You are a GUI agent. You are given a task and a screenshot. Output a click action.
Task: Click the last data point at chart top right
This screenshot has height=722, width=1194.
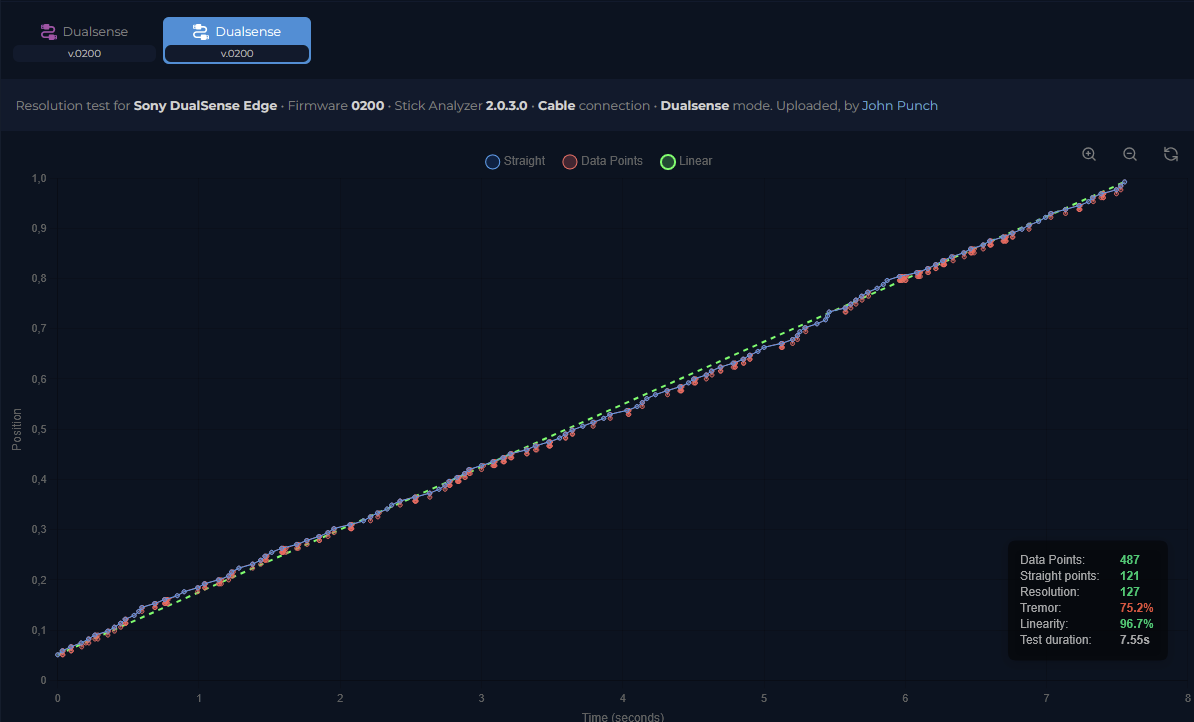[1124, 183]
